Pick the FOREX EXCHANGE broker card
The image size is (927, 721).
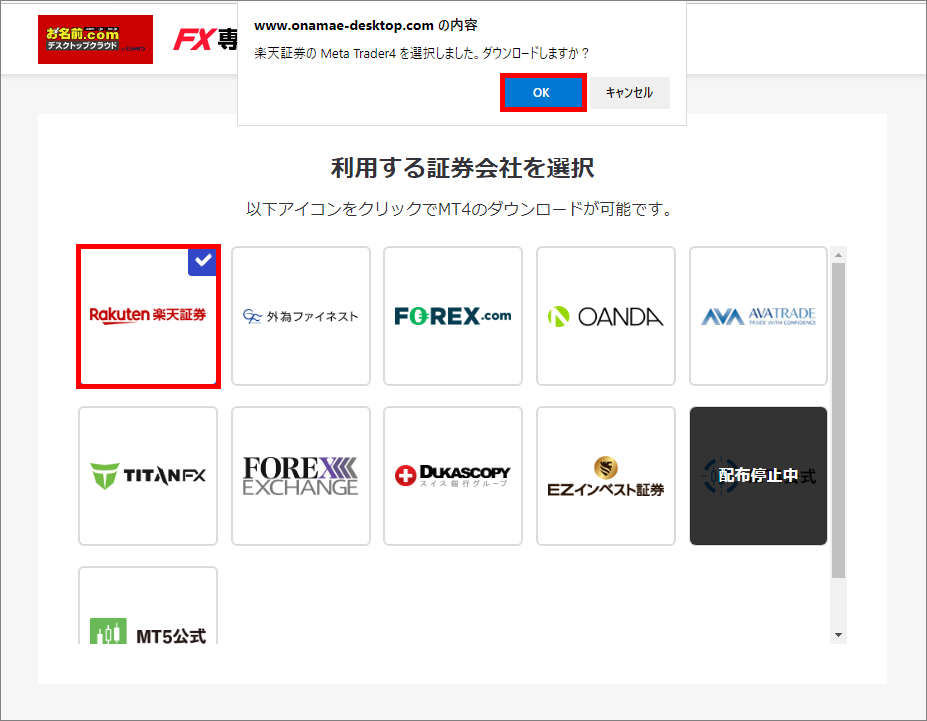coord(301,476)
